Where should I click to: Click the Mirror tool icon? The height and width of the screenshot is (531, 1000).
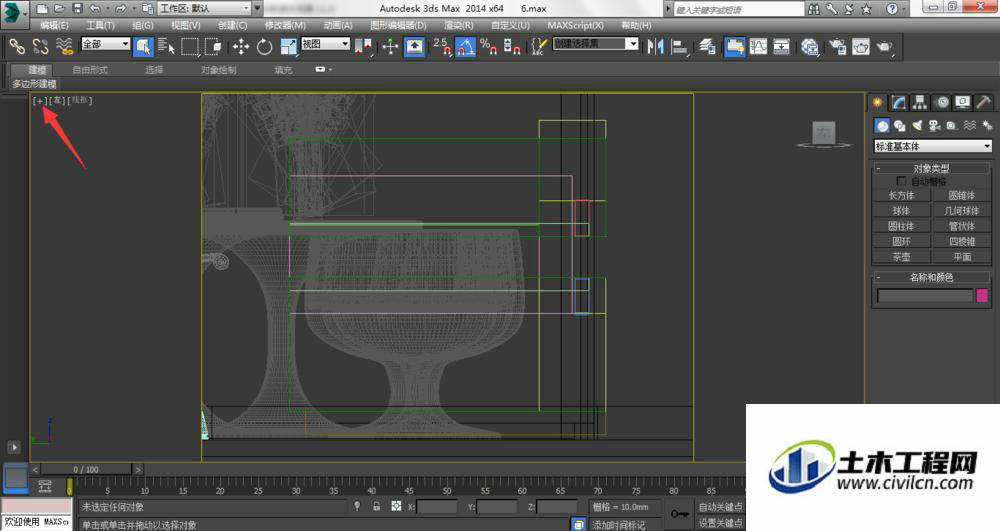[655, 47]
